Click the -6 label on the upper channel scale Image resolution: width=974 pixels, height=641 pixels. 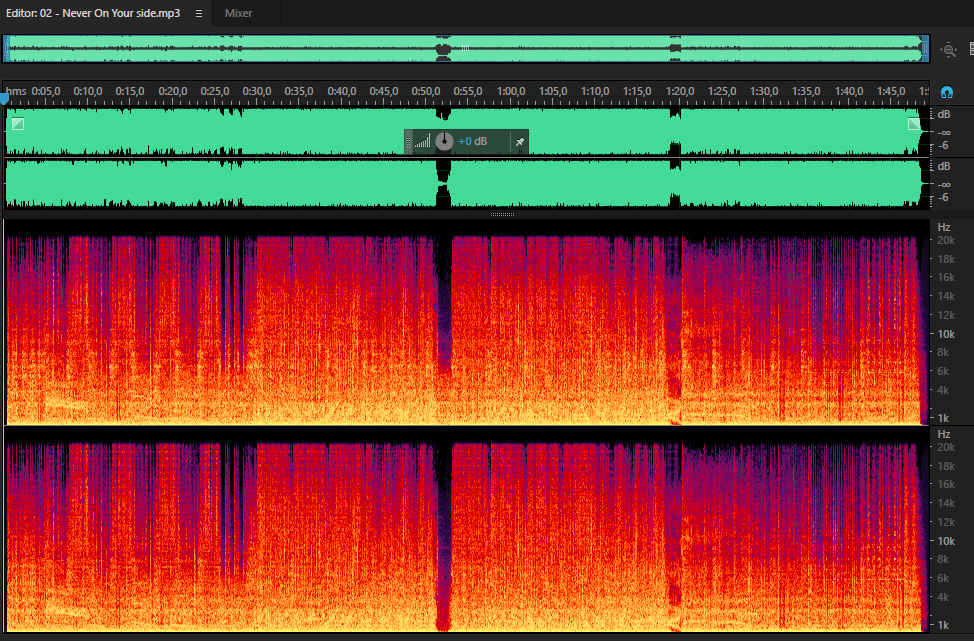tap(943, 146)
